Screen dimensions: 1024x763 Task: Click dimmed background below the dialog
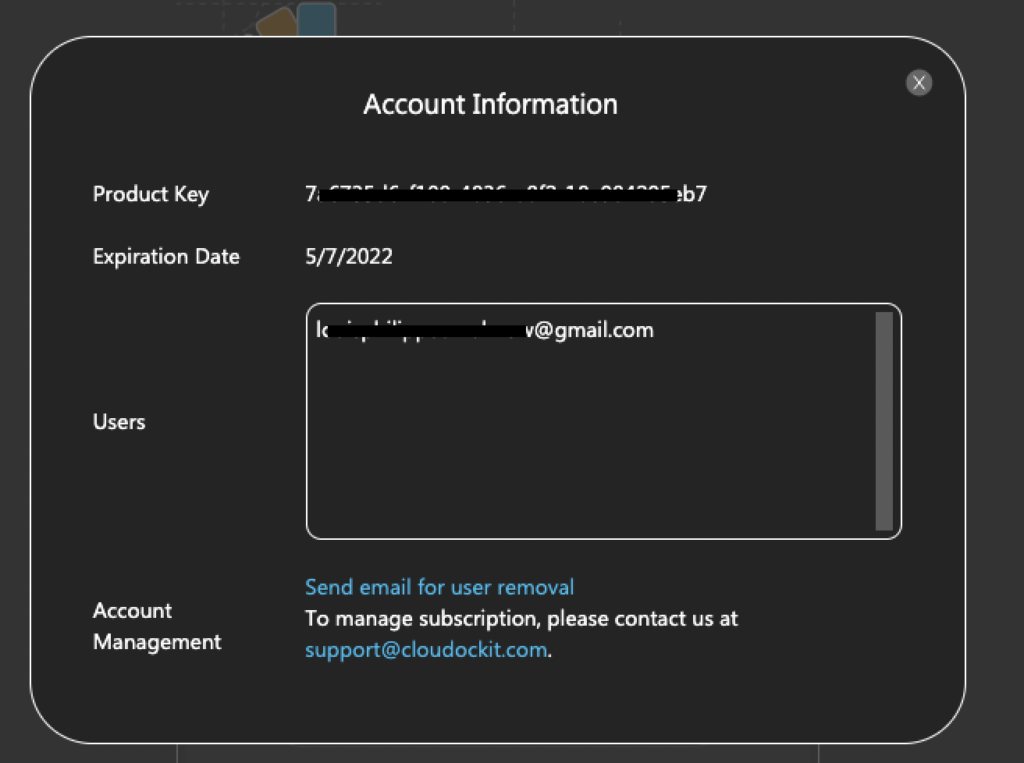click(x=496, y=754)
